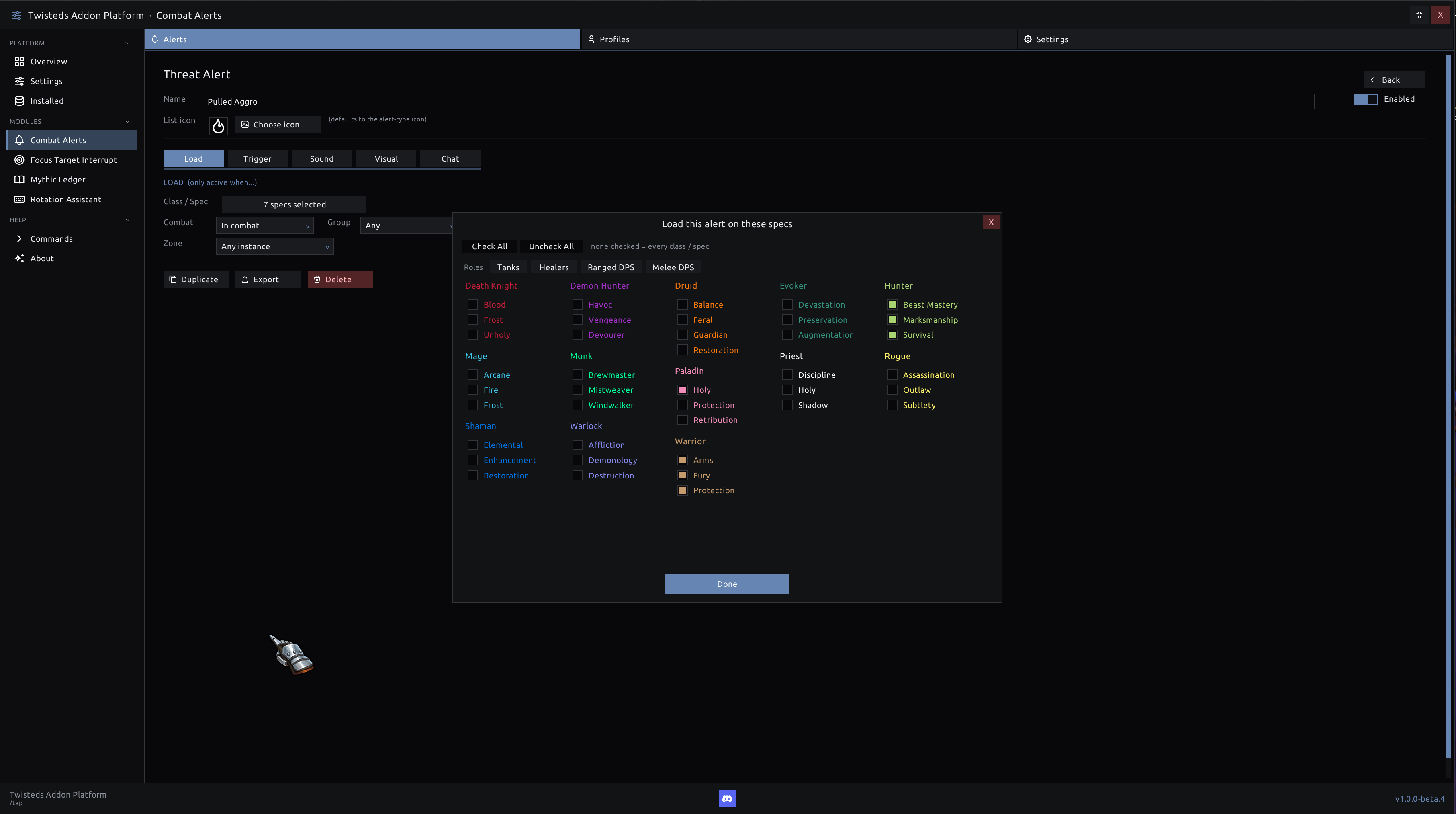Viewport: 1456px width, 814px height.
Task: Select the Healers role filter
Action: pyautogui.click(x=554, y=267)
